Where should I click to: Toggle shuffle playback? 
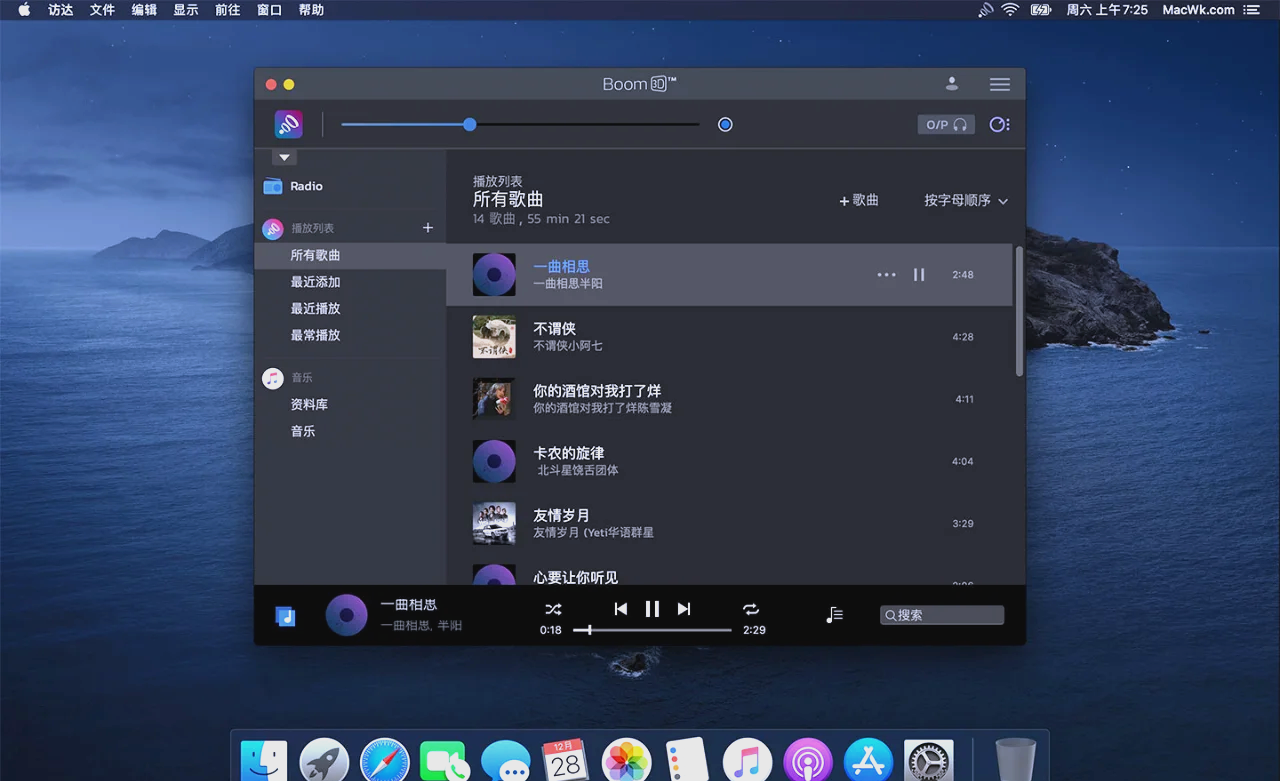(x=553, y=609)
